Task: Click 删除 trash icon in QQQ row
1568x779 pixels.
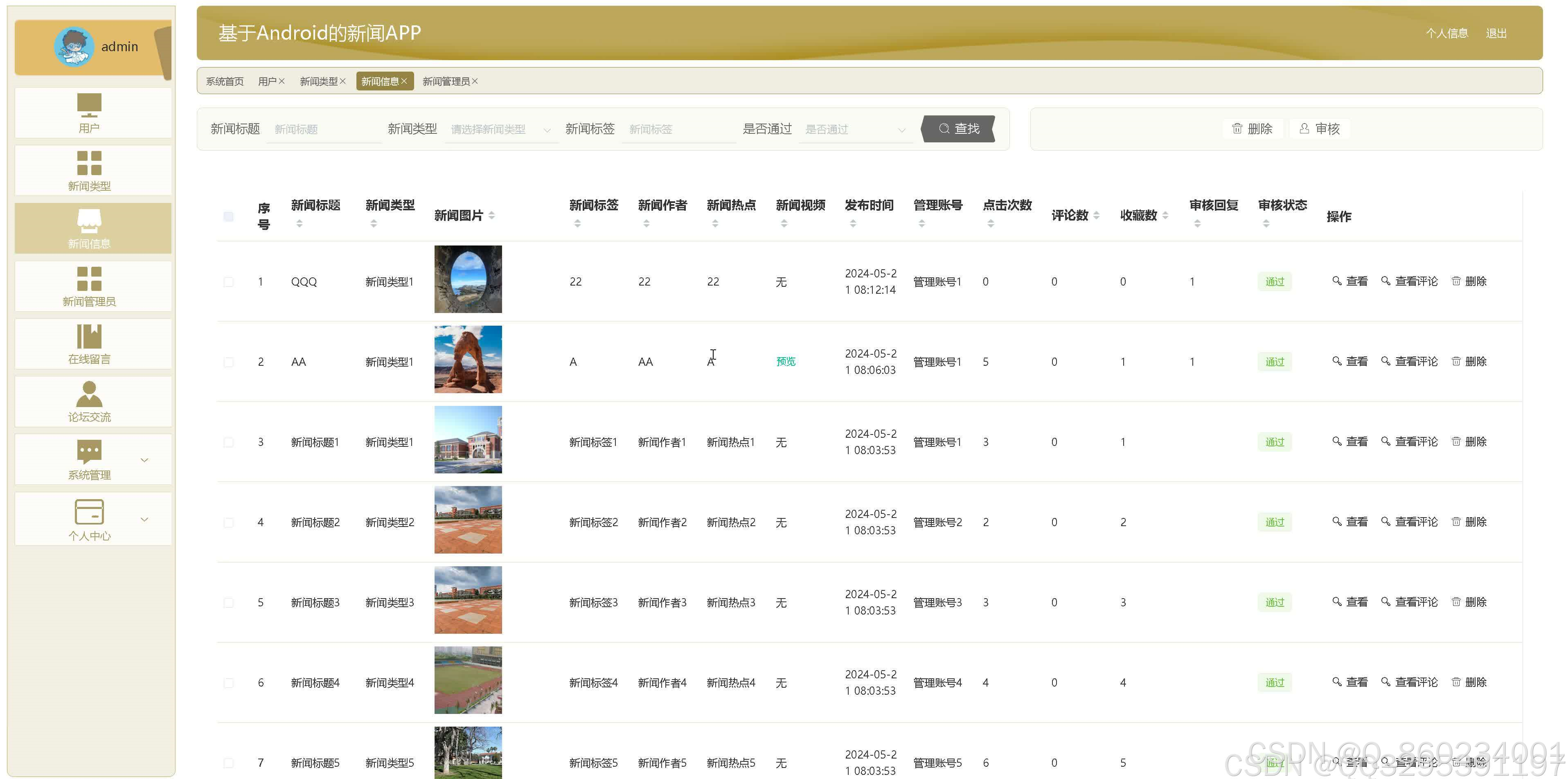Action: coord(1455,281)
